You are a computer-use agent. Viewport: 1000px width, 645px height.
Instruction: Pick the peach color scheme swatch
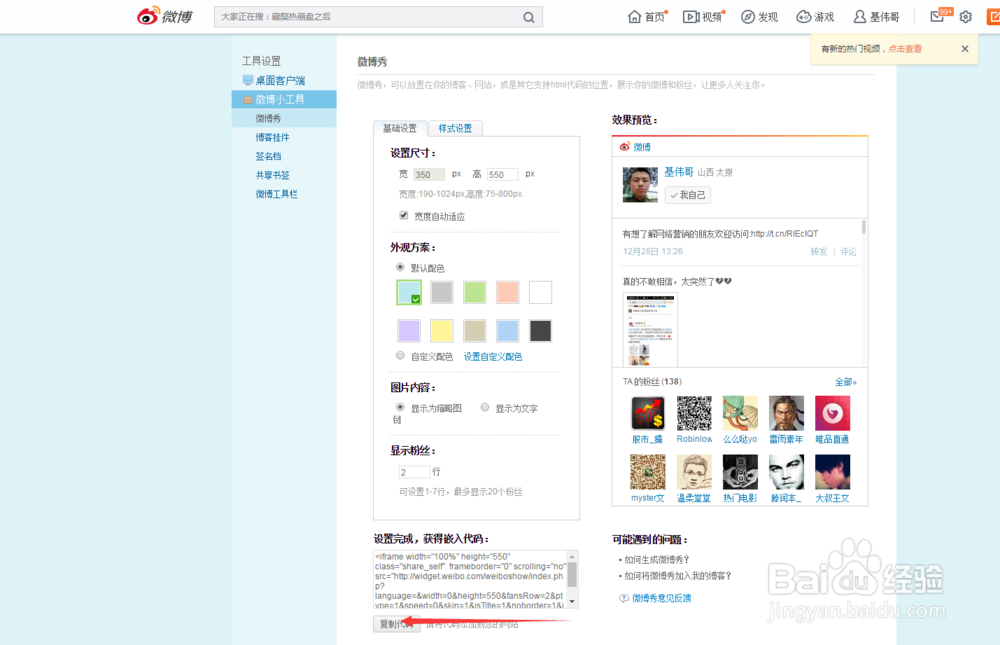coord(508,292)
